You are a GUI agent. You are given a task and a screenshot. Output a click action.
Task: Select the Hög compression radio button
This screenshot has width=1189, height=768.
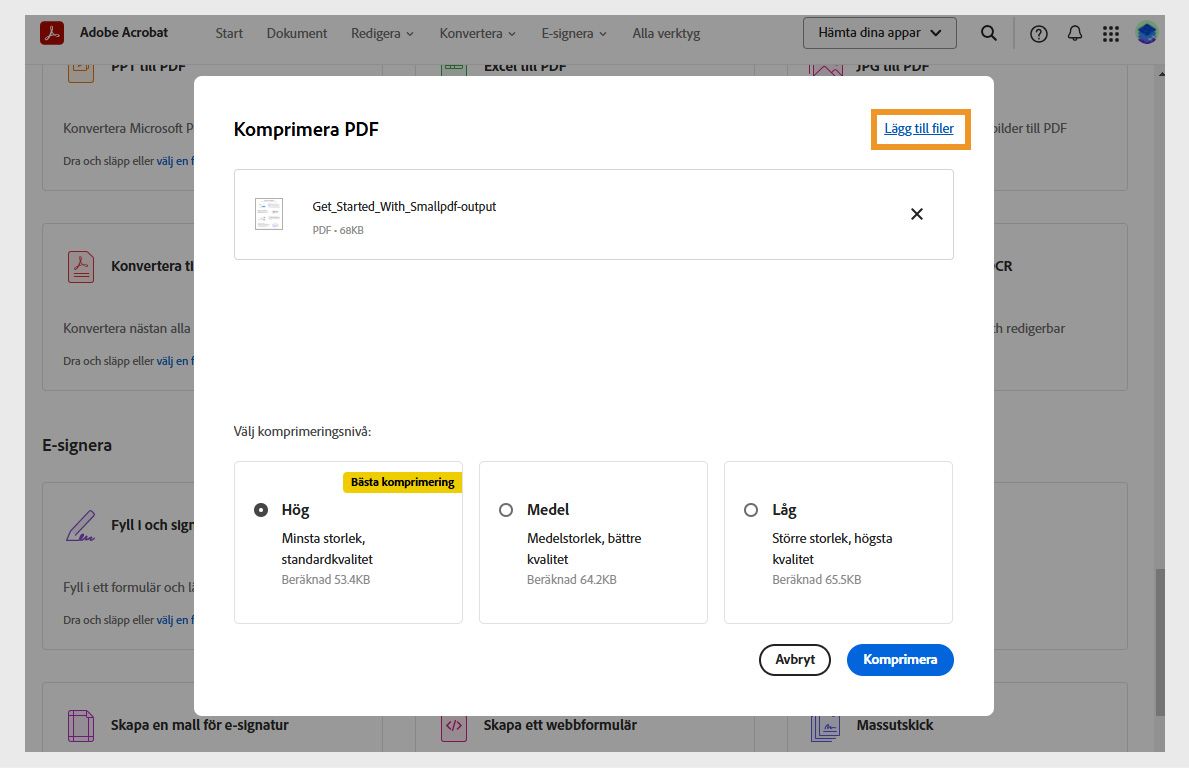click(261, 510)
